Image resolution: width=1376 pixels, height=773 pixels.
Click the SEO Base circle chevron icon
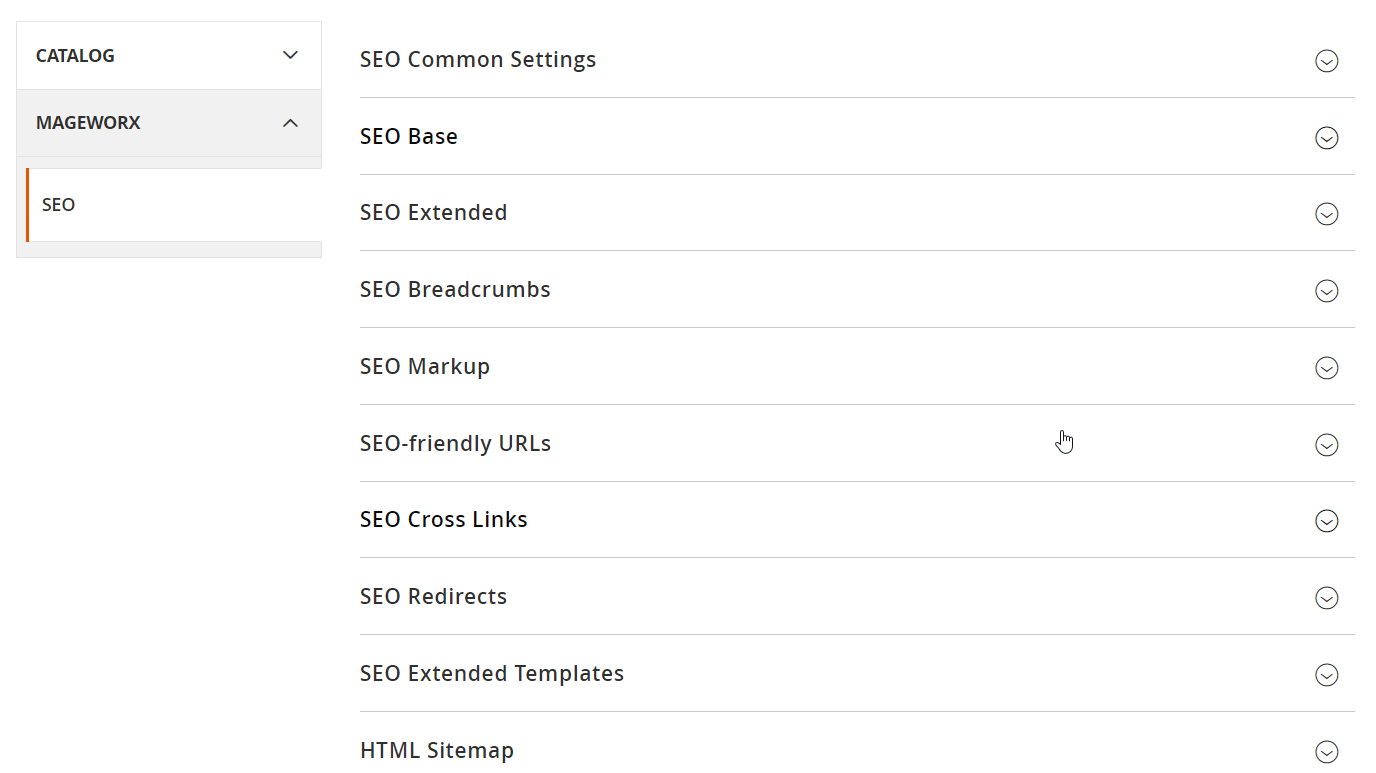coord(1326,138)
